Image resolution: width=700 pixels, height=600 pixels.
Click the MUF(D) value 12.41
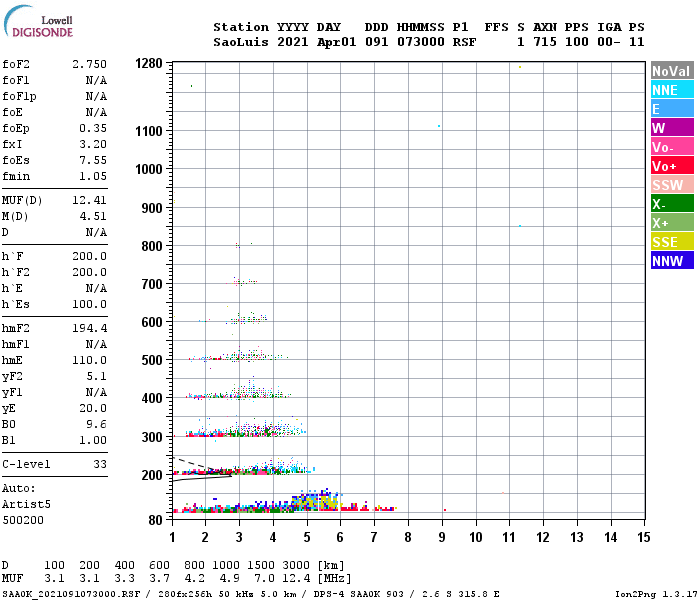(x=90, y=200)
